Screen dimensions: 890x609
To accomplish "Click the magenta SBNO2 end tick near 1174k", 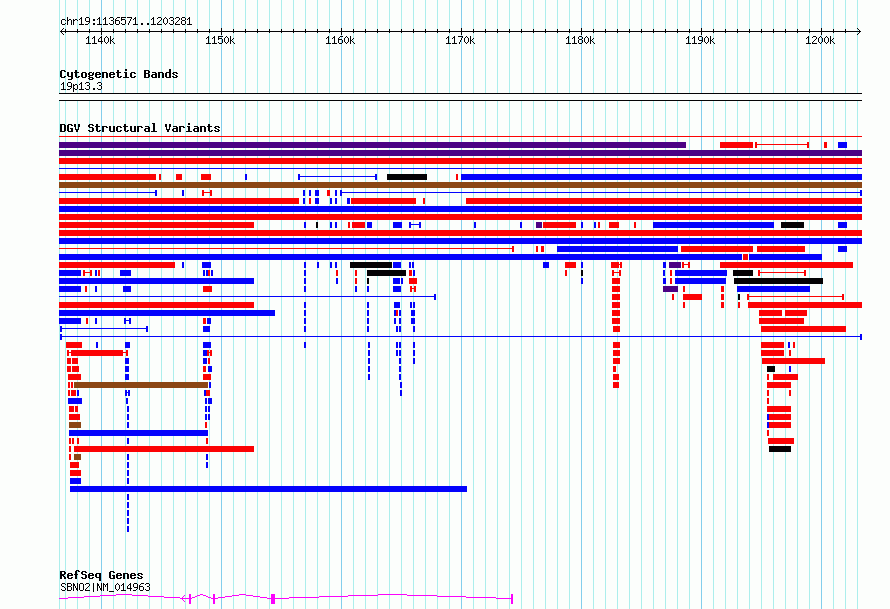I will tap(512, 598).
